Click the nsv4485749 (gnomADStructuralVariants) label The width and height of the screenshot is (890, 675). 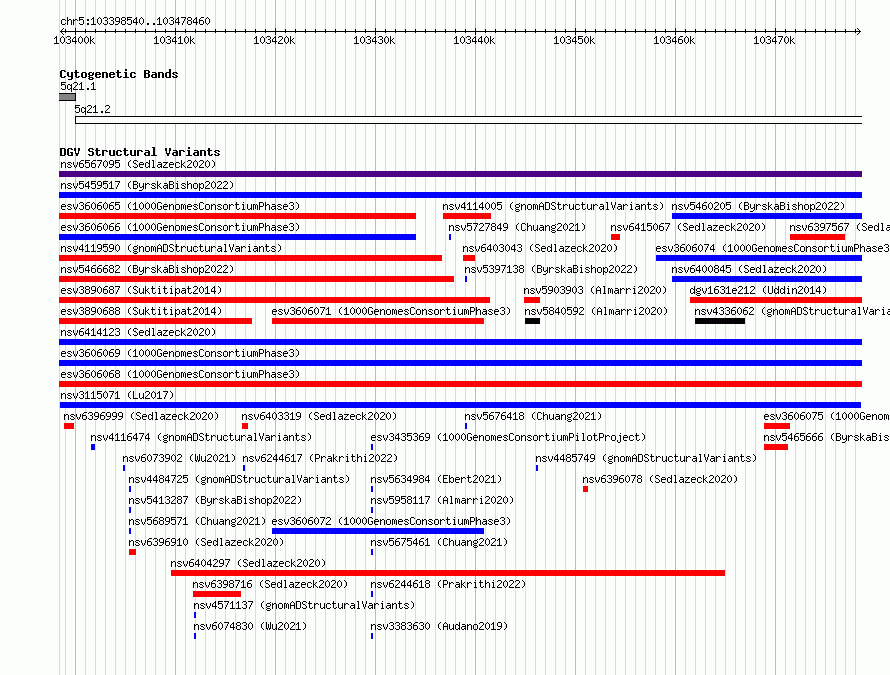[x=646, y=458]
